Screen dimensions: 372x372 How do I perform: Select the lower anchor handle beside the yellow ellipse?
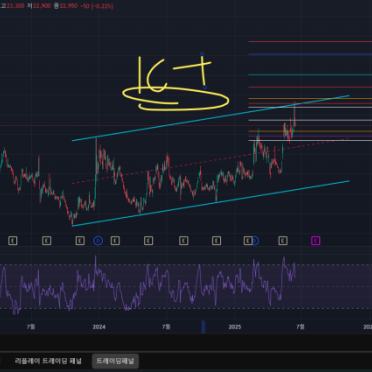(205, 88)
